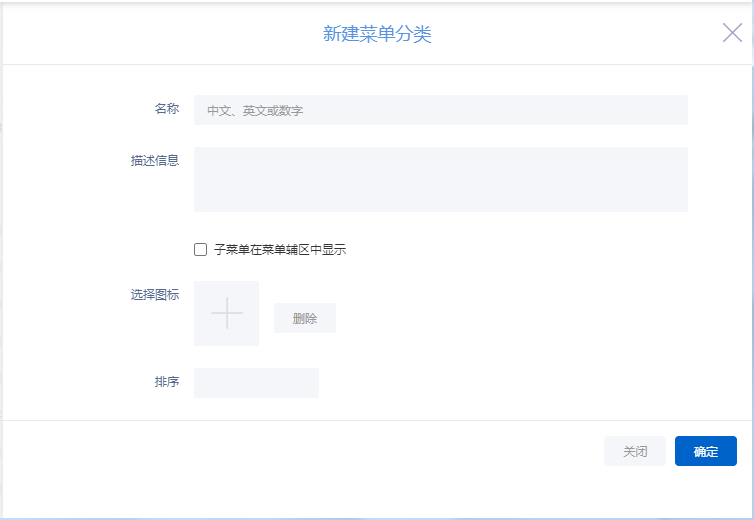Viewport: 754px width, 520px height.
Task: Focus the 描述信息 text area
Action: coord(440,179)
